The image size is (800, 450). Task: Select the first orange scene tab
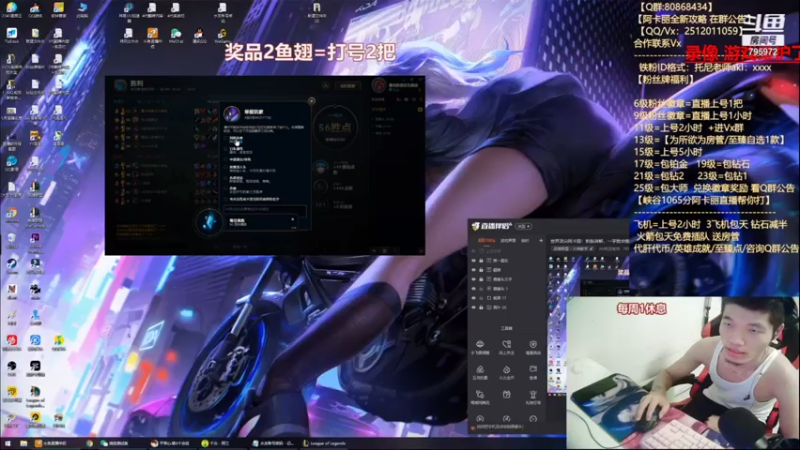click(x=486, y=240)
